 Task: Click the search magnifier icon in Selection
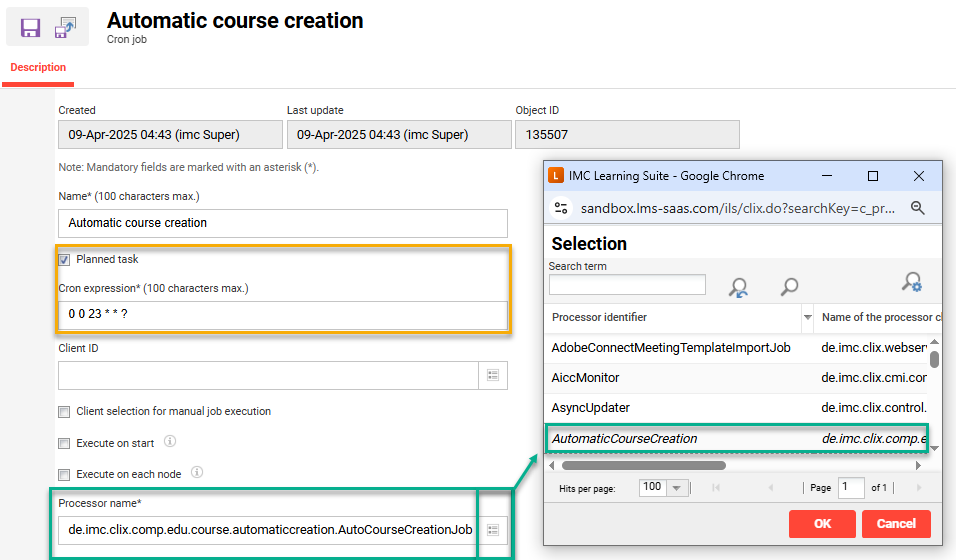click(789, 286)
